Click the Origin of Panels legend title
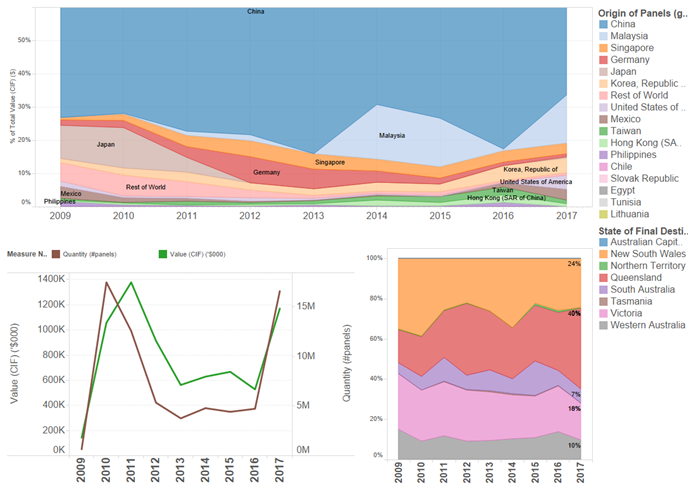The height and width of the screenshot is (491, 695). pyautogui.click(x=641, y=10)
